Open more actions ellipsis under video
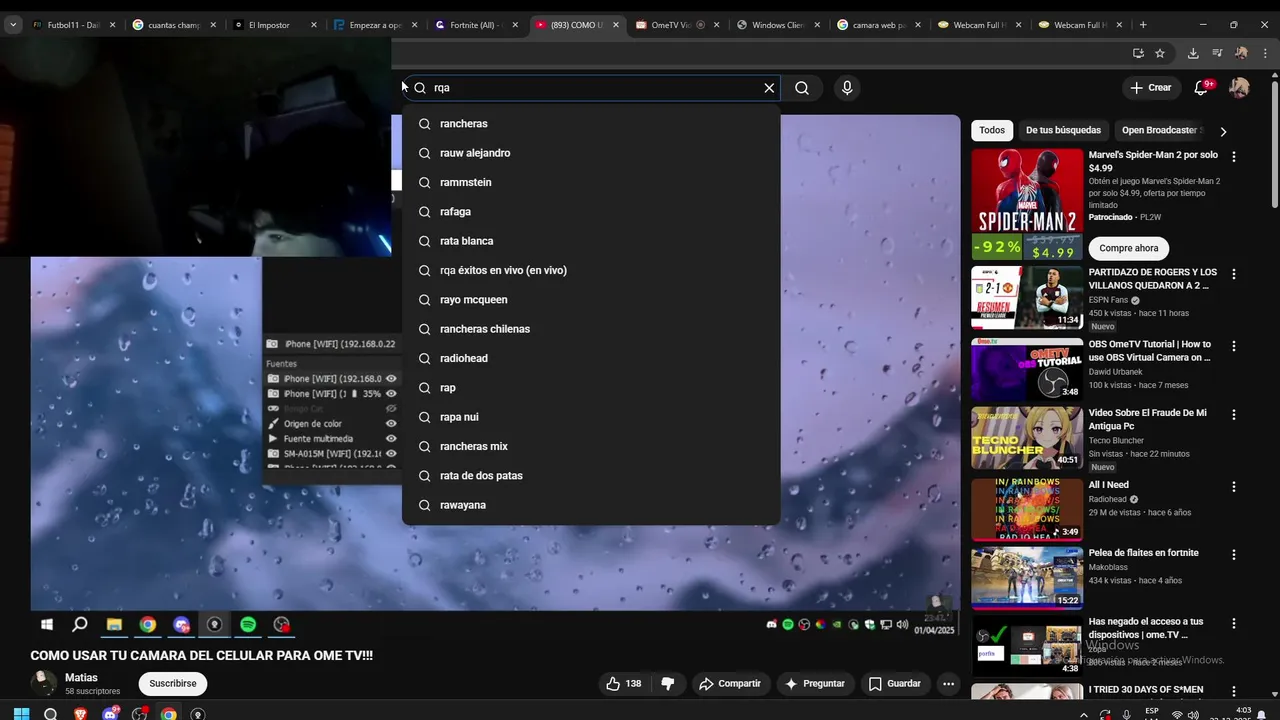This screenshot has width=1280, height=720. click(x=948, y=684)
